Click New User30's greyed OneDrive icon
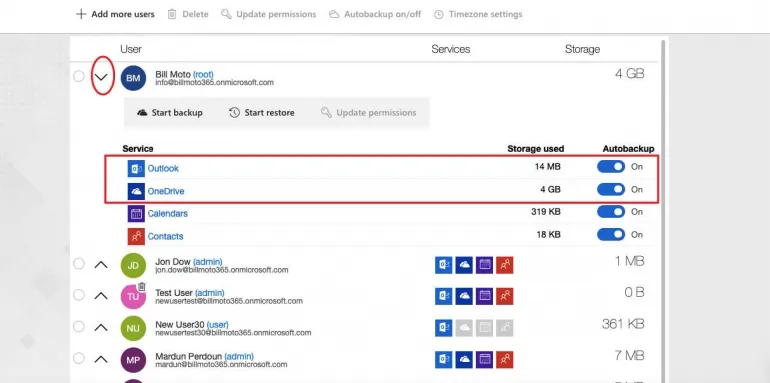 point(464,328)
